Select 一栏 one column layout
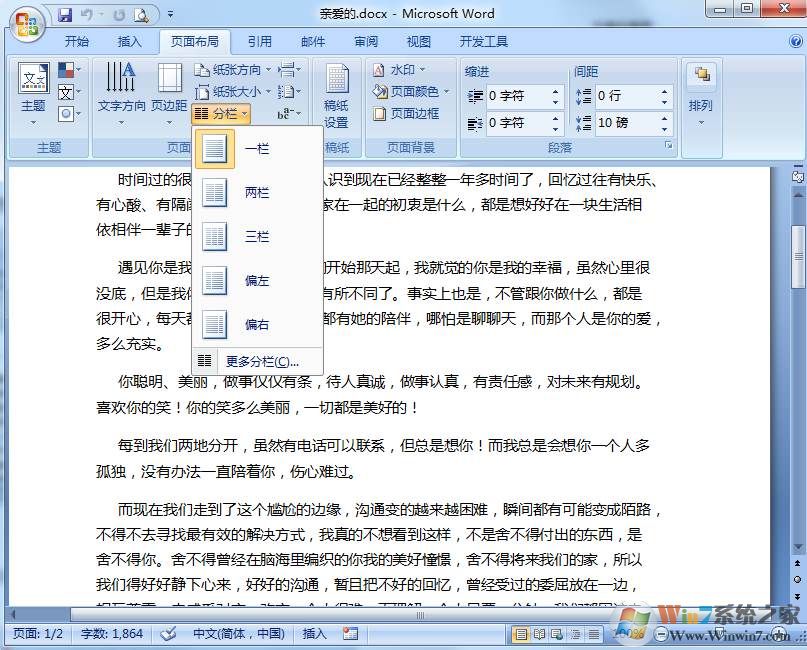This screenshot has height=650, width=807. point(257,149)
